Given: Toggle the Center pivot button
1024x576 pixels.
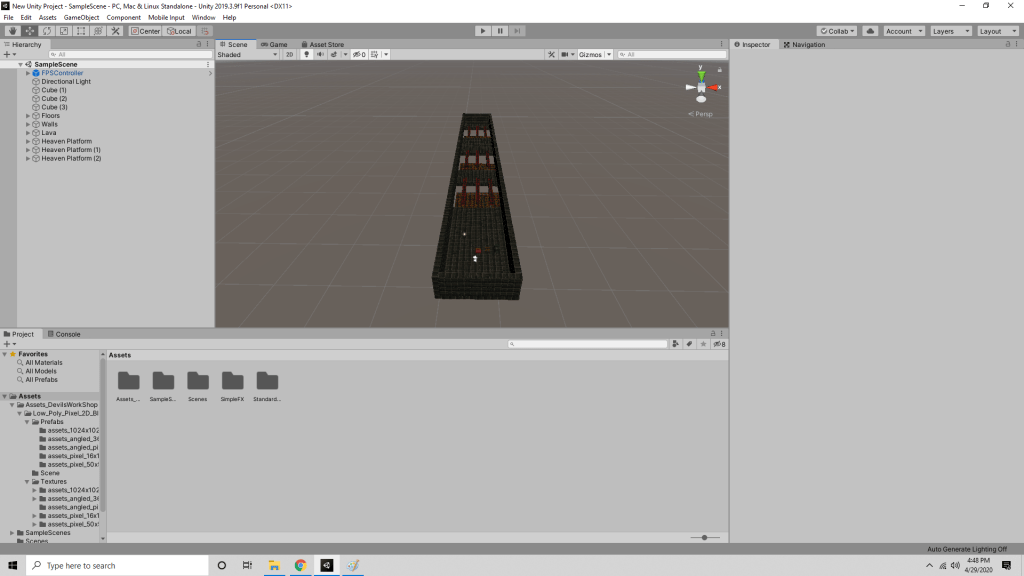Looking at the screenshot, I should [145, 31].
